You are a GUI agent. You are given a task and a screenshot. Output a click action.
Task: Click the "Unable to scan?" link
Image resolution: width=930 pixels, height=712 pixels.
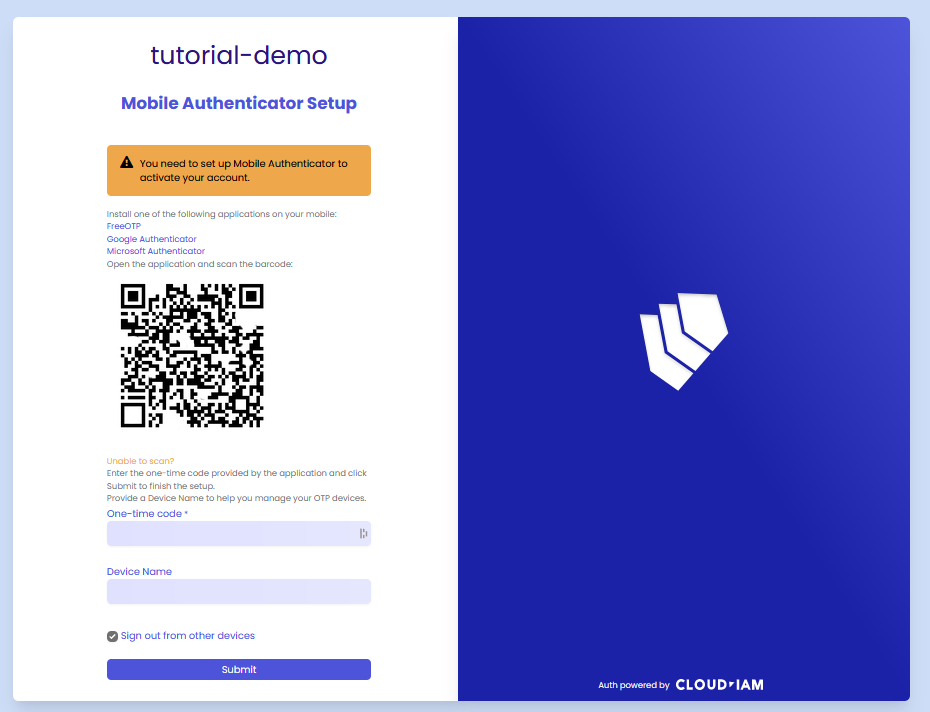click(140, 461)
